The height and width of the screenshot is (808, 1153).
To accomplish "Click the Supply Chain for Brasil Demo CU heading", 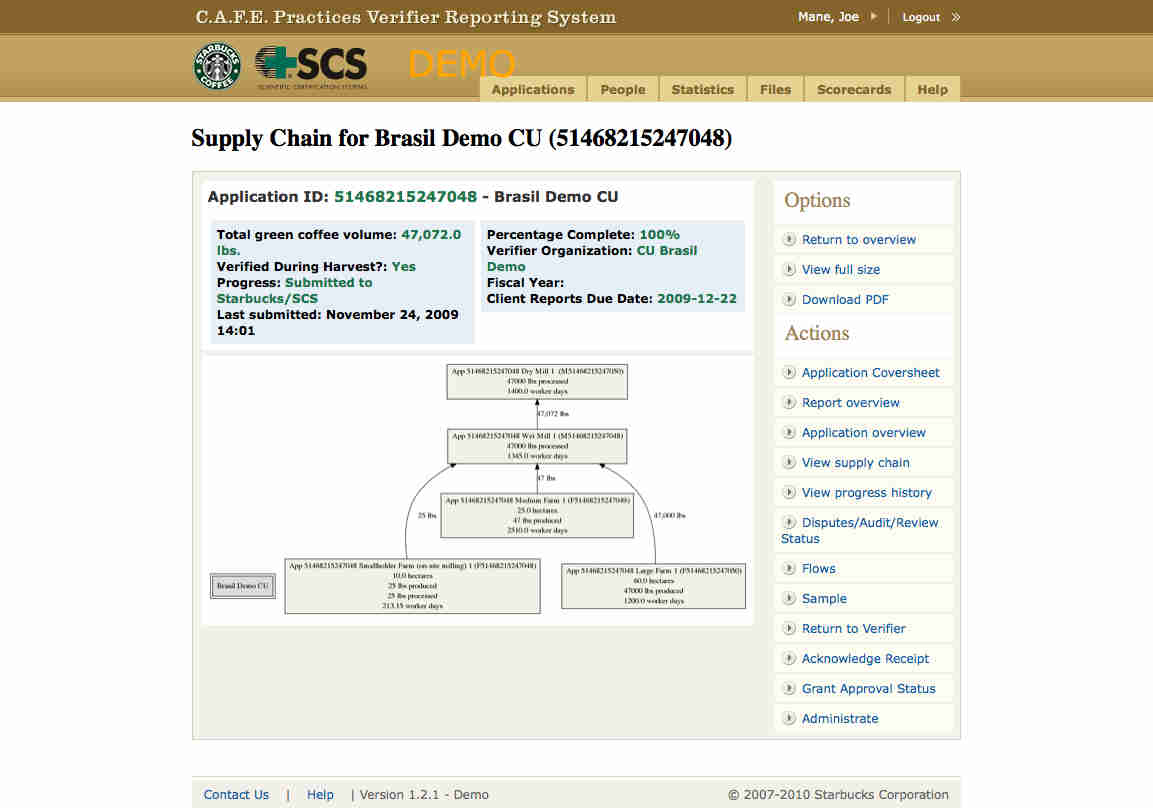I will [462, 138].
